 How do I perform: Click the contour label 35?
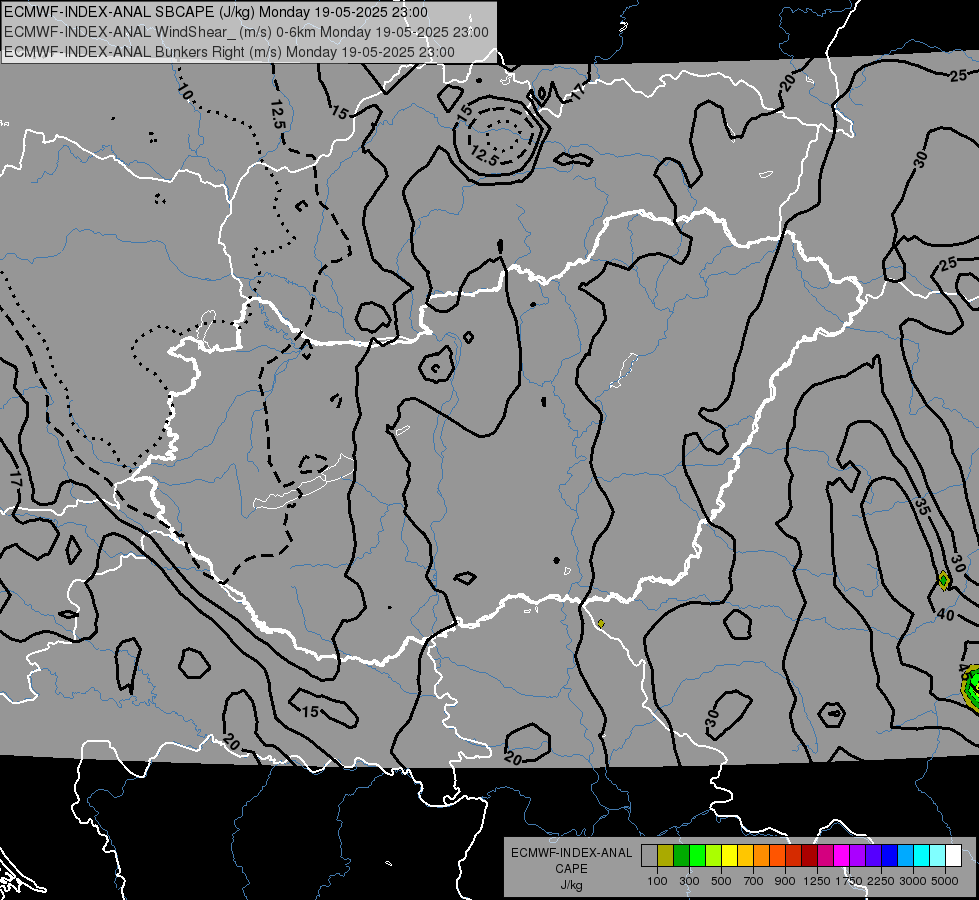[x=922, y=506]
